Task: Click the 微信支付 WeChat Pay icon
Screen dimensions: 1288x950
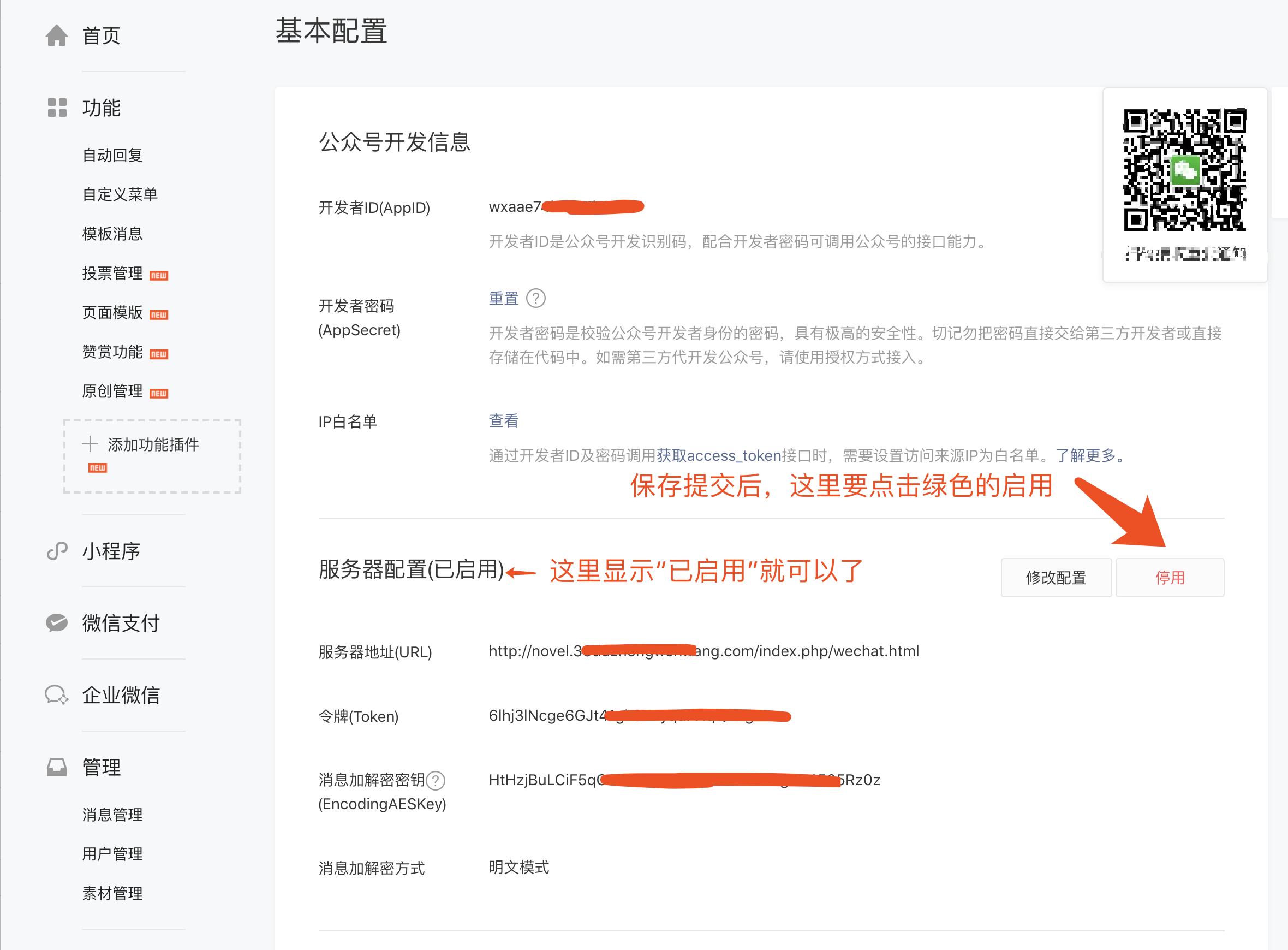Action: [56, 623]
